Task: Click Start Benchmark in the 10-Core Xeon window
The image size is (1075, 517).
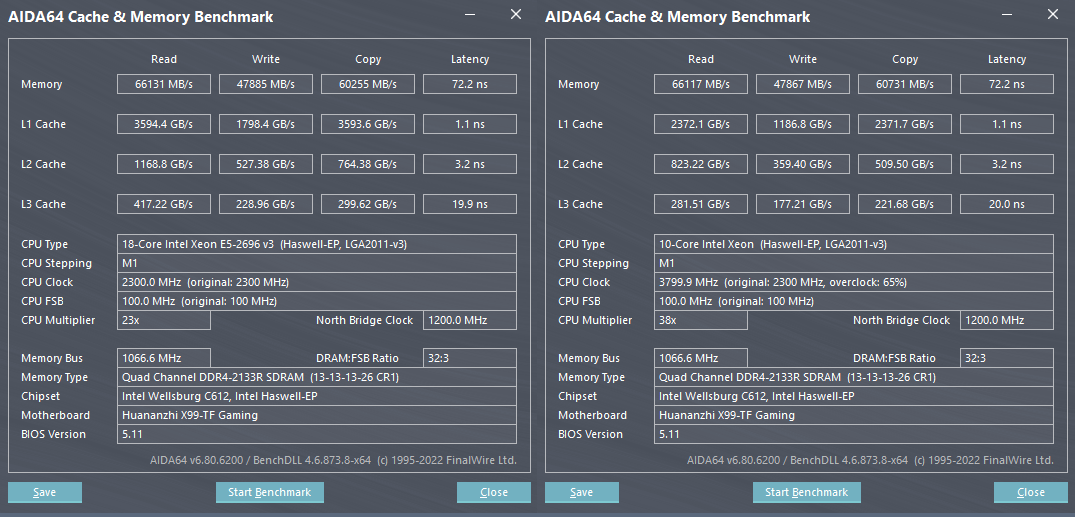Action: click(806, 492)
